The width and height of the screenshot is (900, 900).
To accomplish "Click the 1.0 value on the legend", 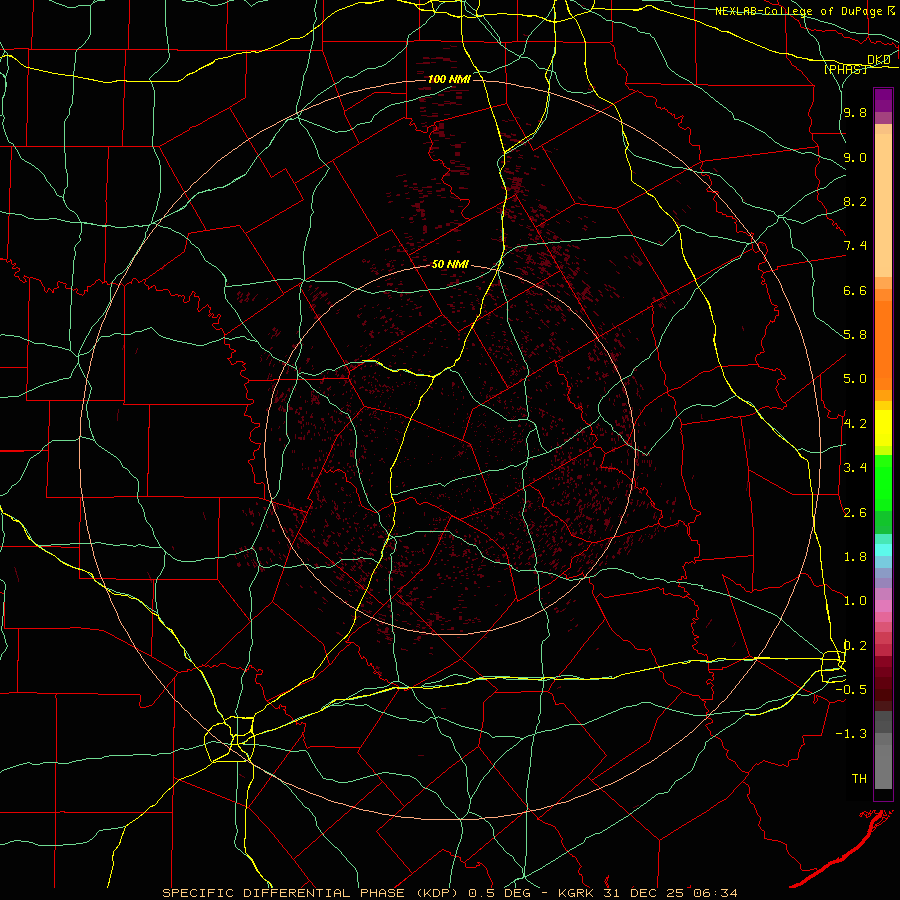I will point(855,601).
